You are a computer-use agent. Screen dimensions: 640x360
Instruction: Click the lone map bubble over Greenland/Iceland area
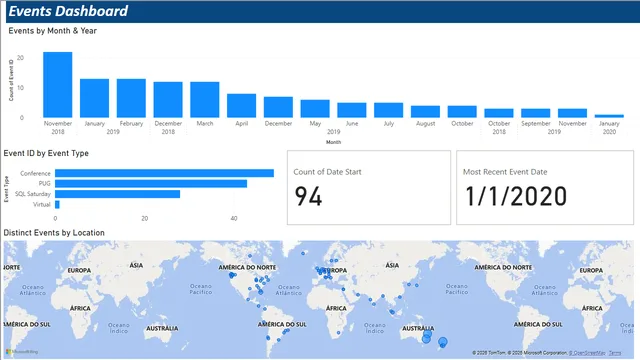[303, 253]
